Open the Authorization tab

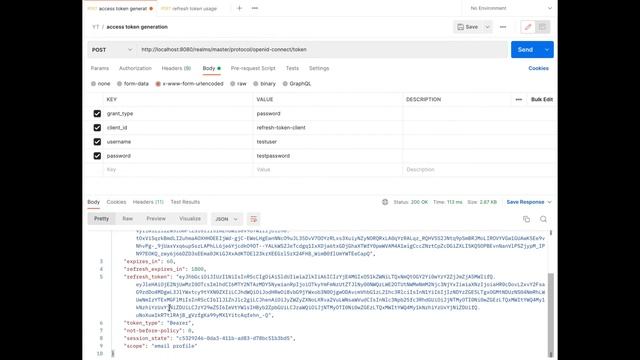pos(135,69)
